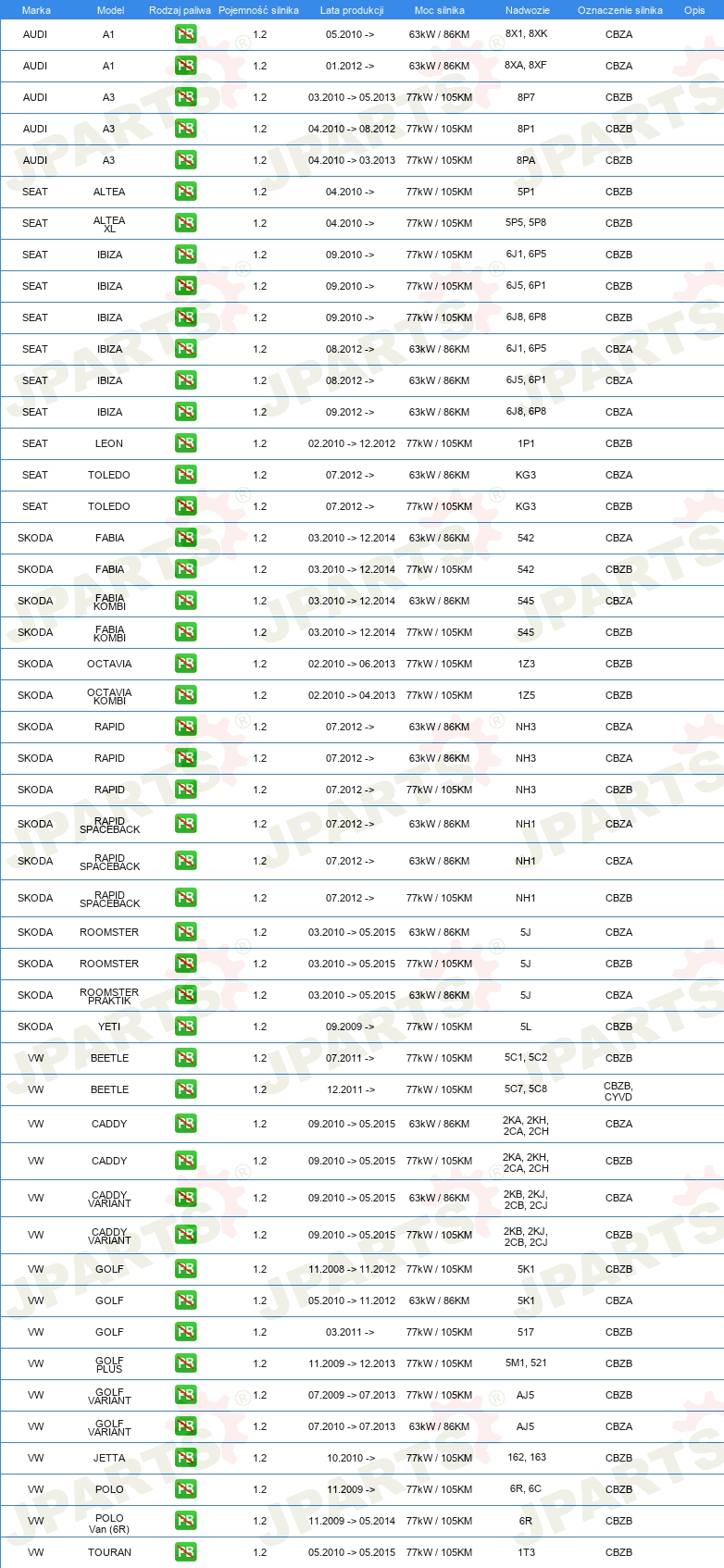Screen dimensions: 724x1568
Task: Select the '02.2010 -> 06.2013' date cell
Action: tap(352, 664)
